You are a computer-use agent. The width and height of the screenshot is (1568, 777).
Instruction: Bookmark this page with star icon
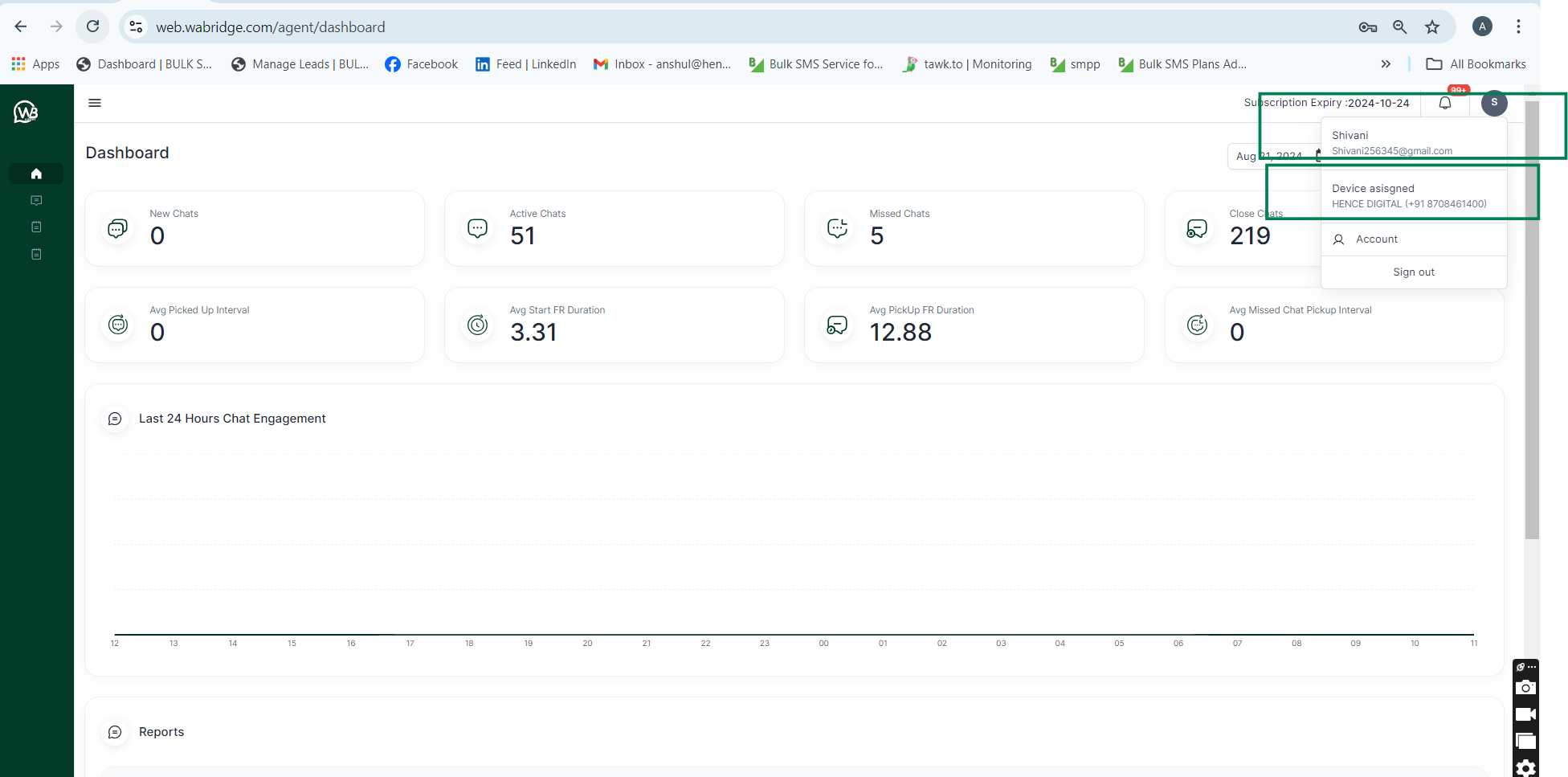coord(1432,27)
